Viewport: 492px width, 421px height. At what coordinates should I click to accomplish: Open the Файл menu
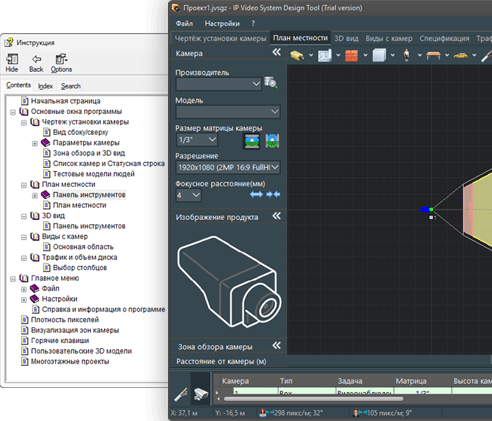coord(184,23)
